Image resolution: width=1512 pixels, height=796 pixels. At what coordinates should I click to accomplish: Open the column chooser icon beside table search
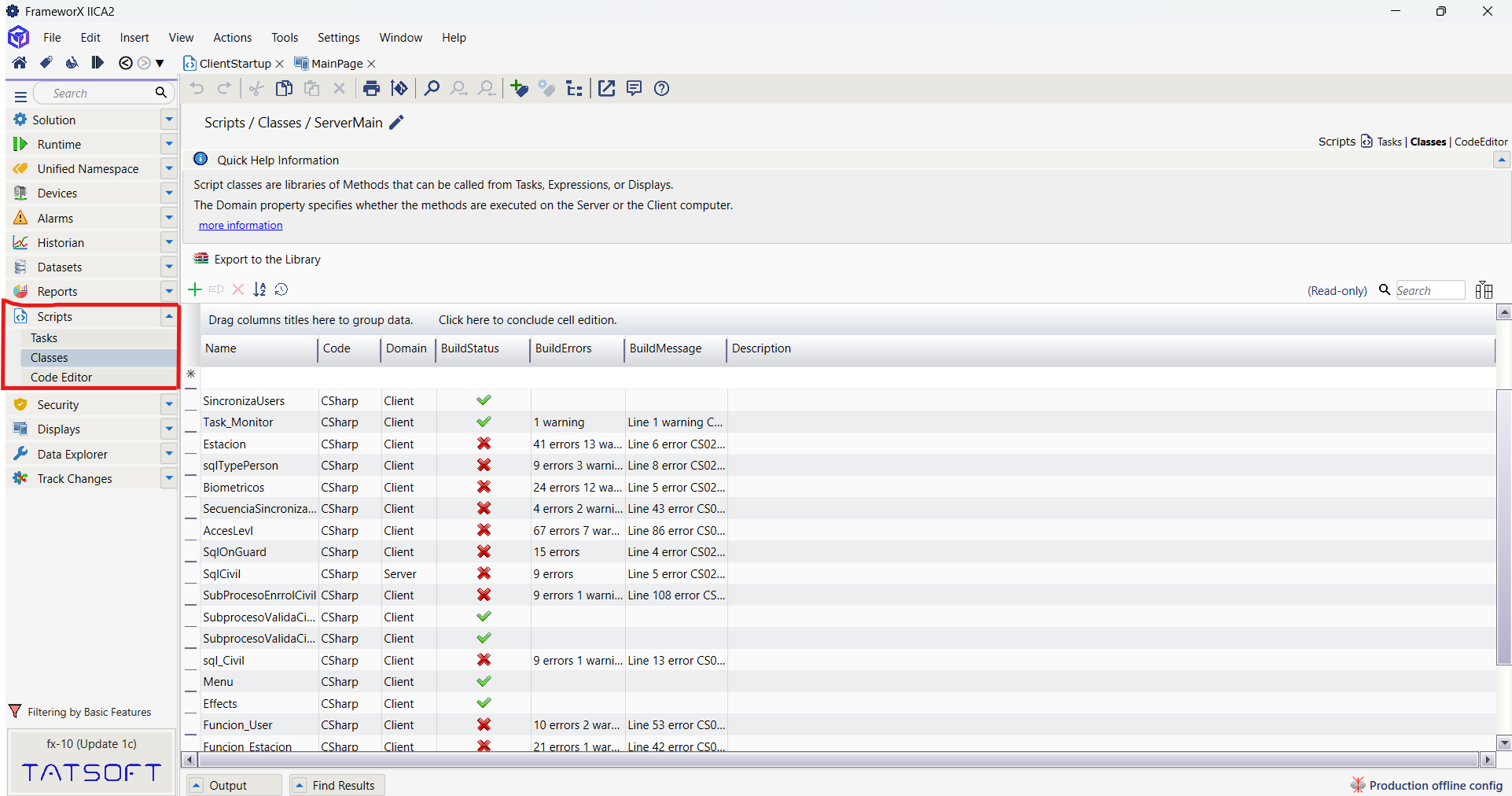1484,290
